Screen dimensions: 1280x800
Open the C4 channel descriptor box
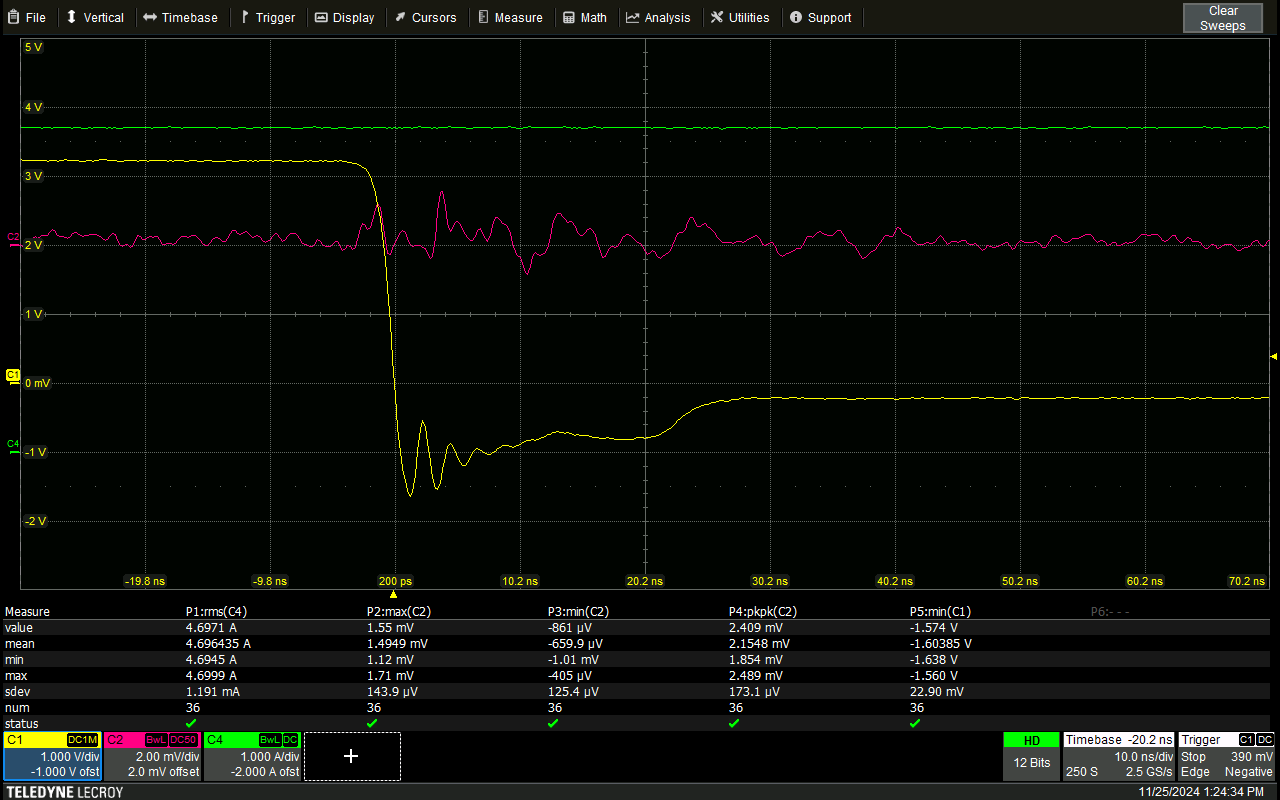252,756
